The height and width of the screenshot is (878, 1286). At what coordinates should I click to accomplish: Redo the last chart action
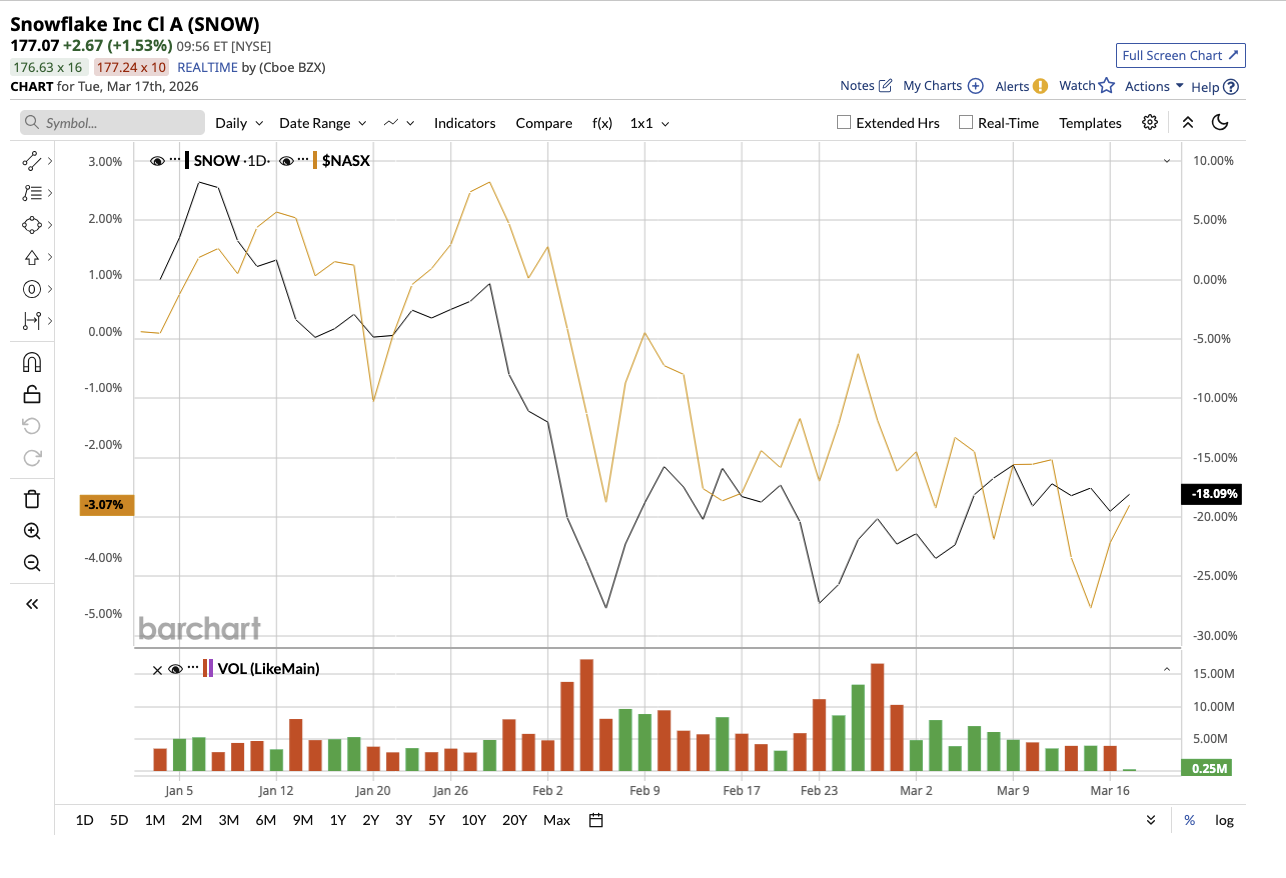tap(31, 458)
